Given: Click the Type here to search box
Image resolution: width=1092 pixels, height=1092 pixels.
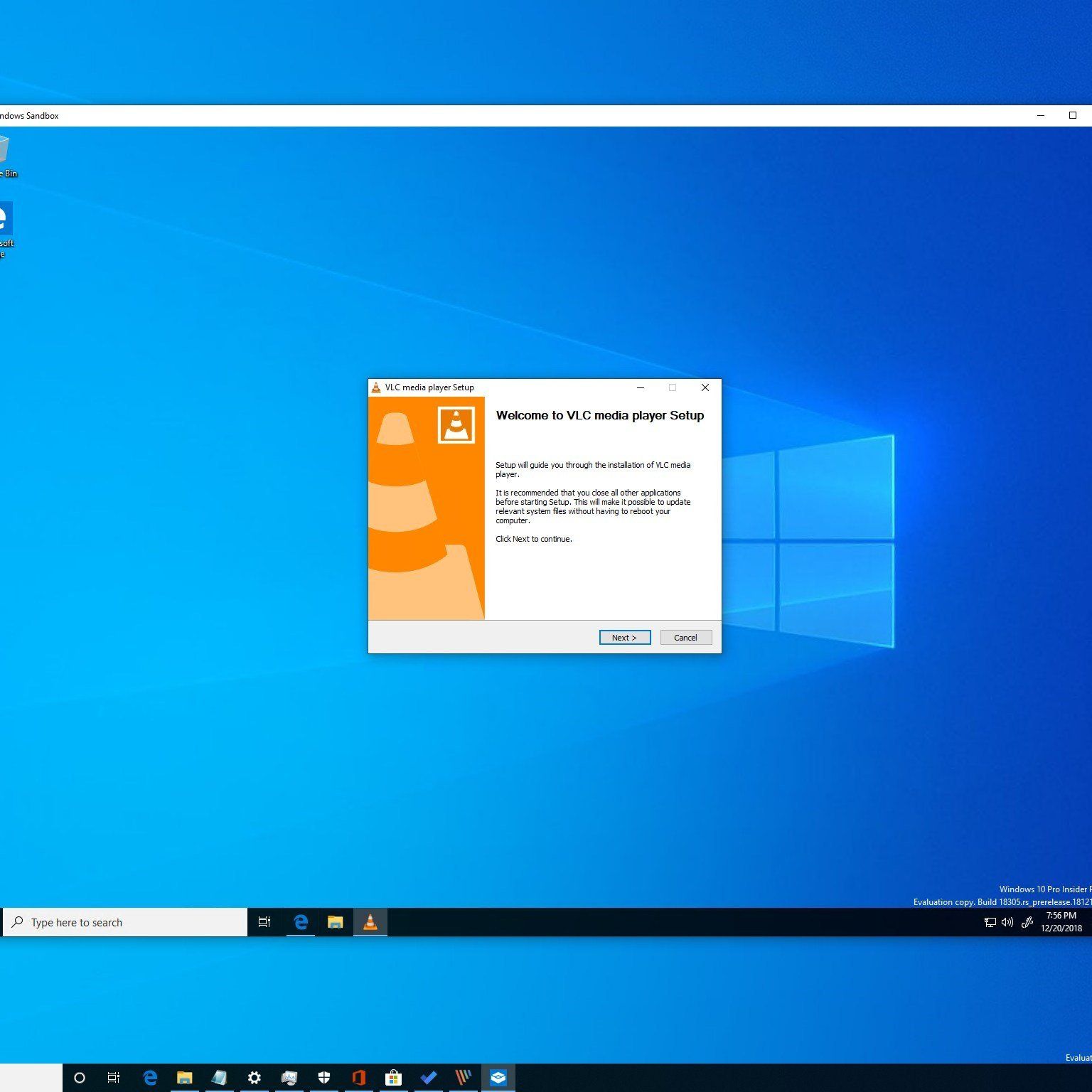Looking at the screenshot, I should (125, 922).
